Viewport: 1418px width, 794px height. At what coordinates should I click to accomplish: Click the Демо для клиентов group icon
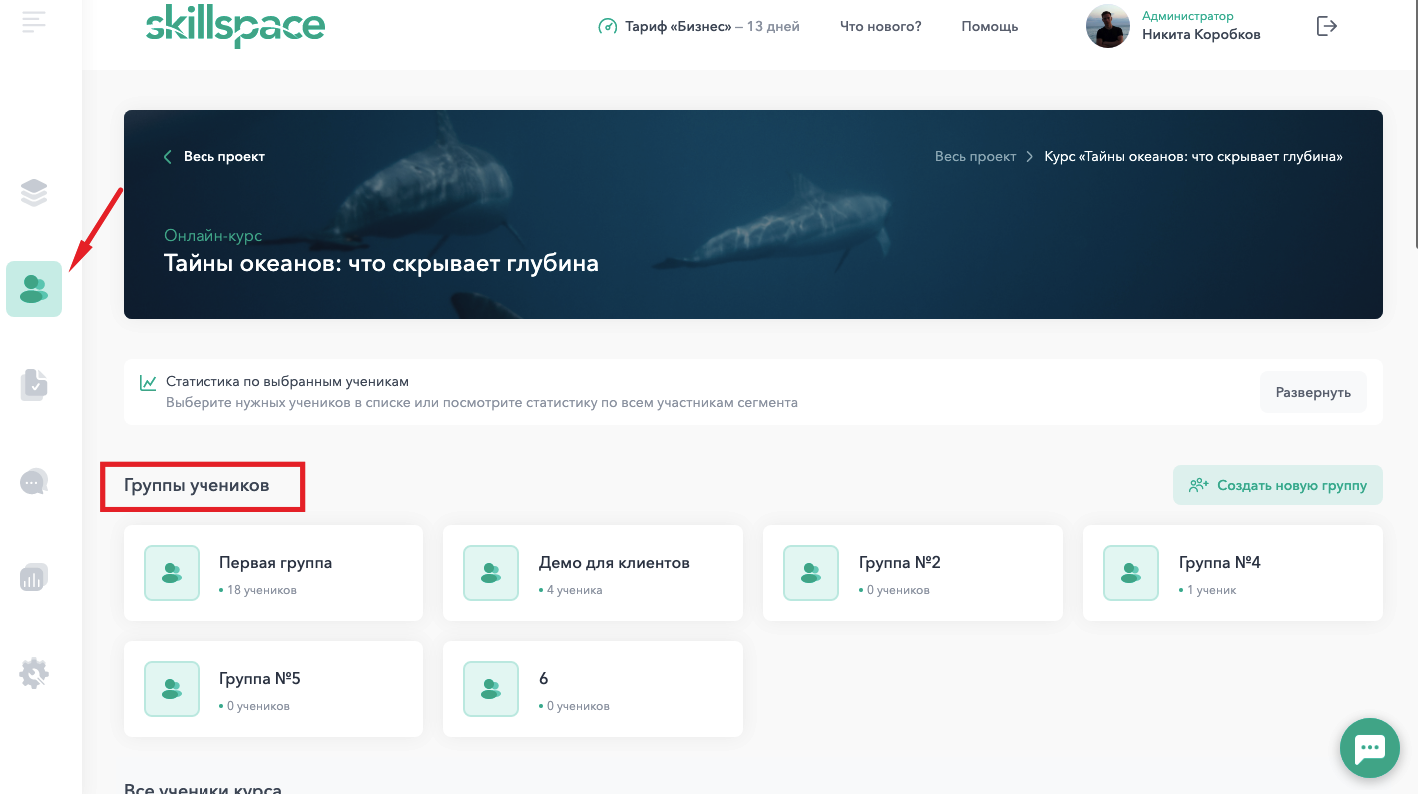point(491,573)
